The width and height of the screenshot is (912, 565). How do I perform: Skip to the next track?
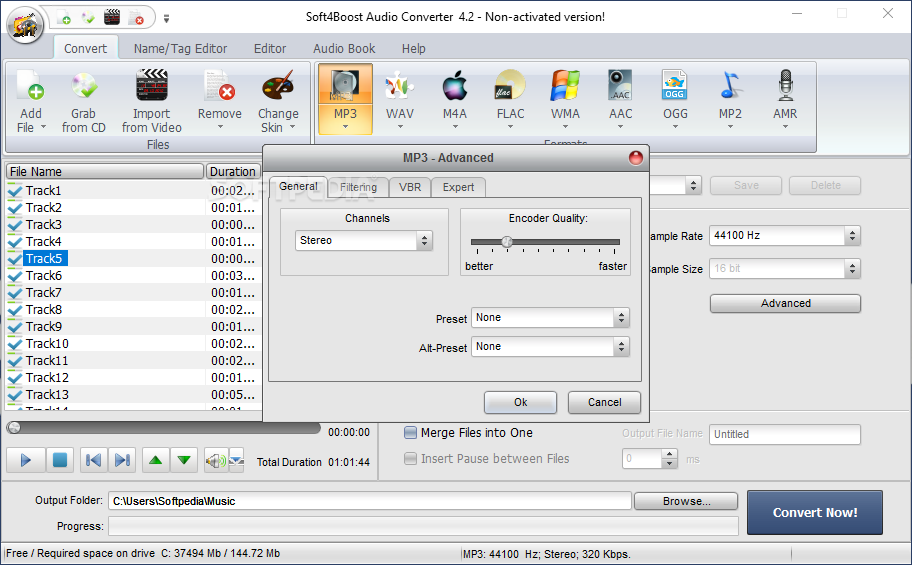122,460
